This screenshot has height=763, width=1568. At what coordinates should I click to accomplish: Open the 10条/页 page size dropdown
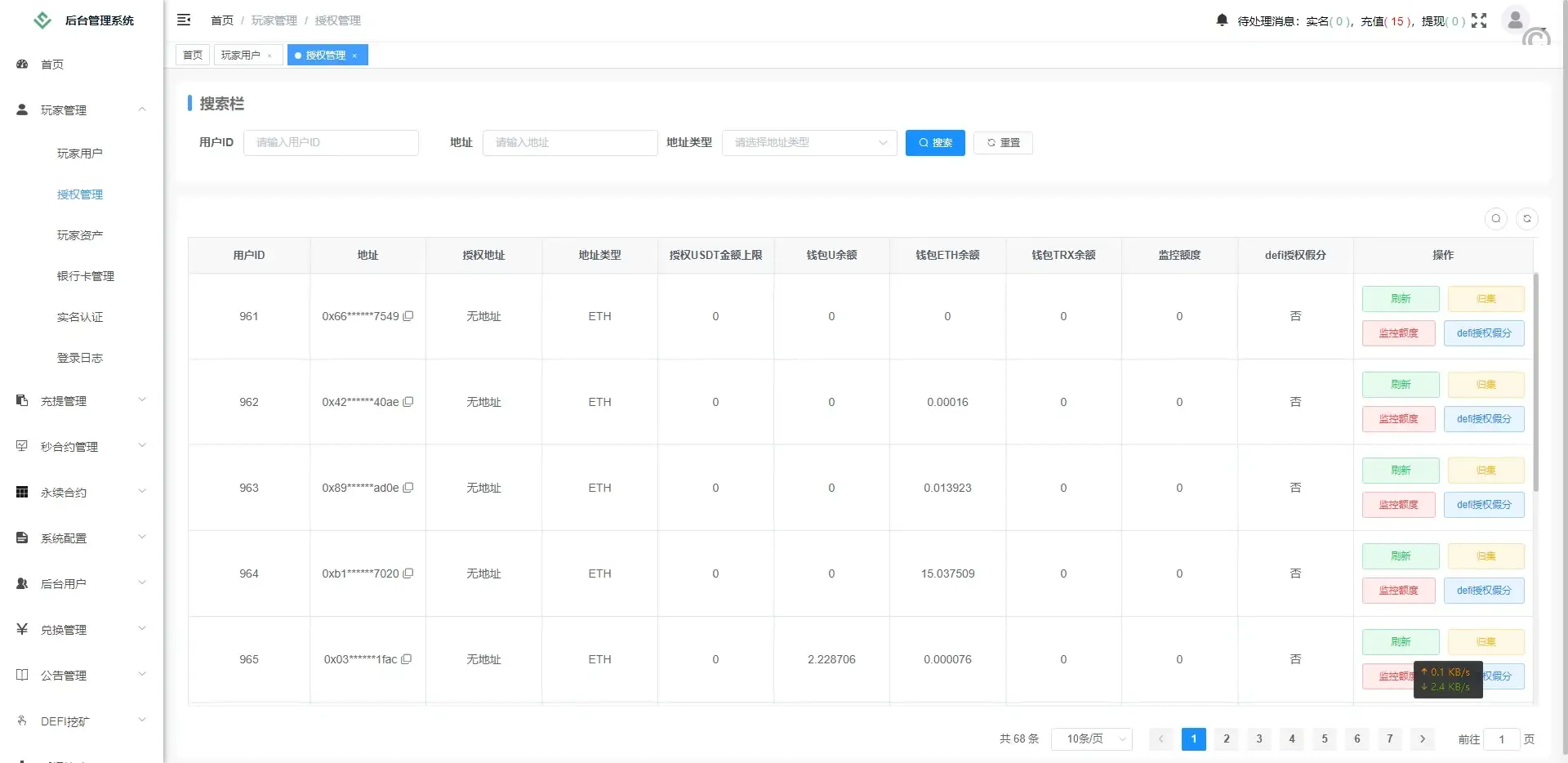point(1091,739)
